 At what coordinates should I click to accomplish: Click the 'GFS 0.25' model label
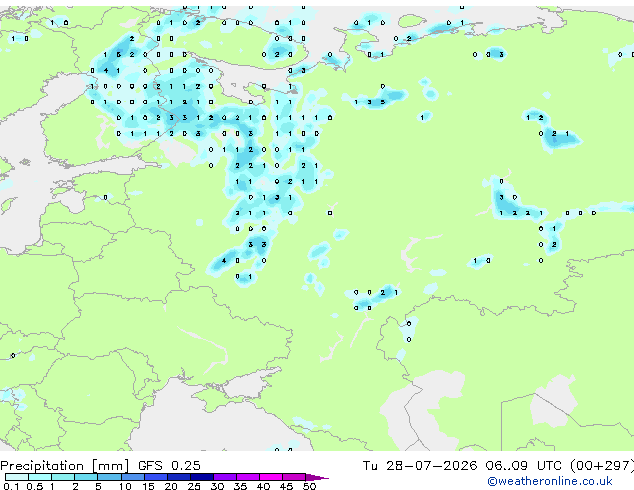[169, 466]
